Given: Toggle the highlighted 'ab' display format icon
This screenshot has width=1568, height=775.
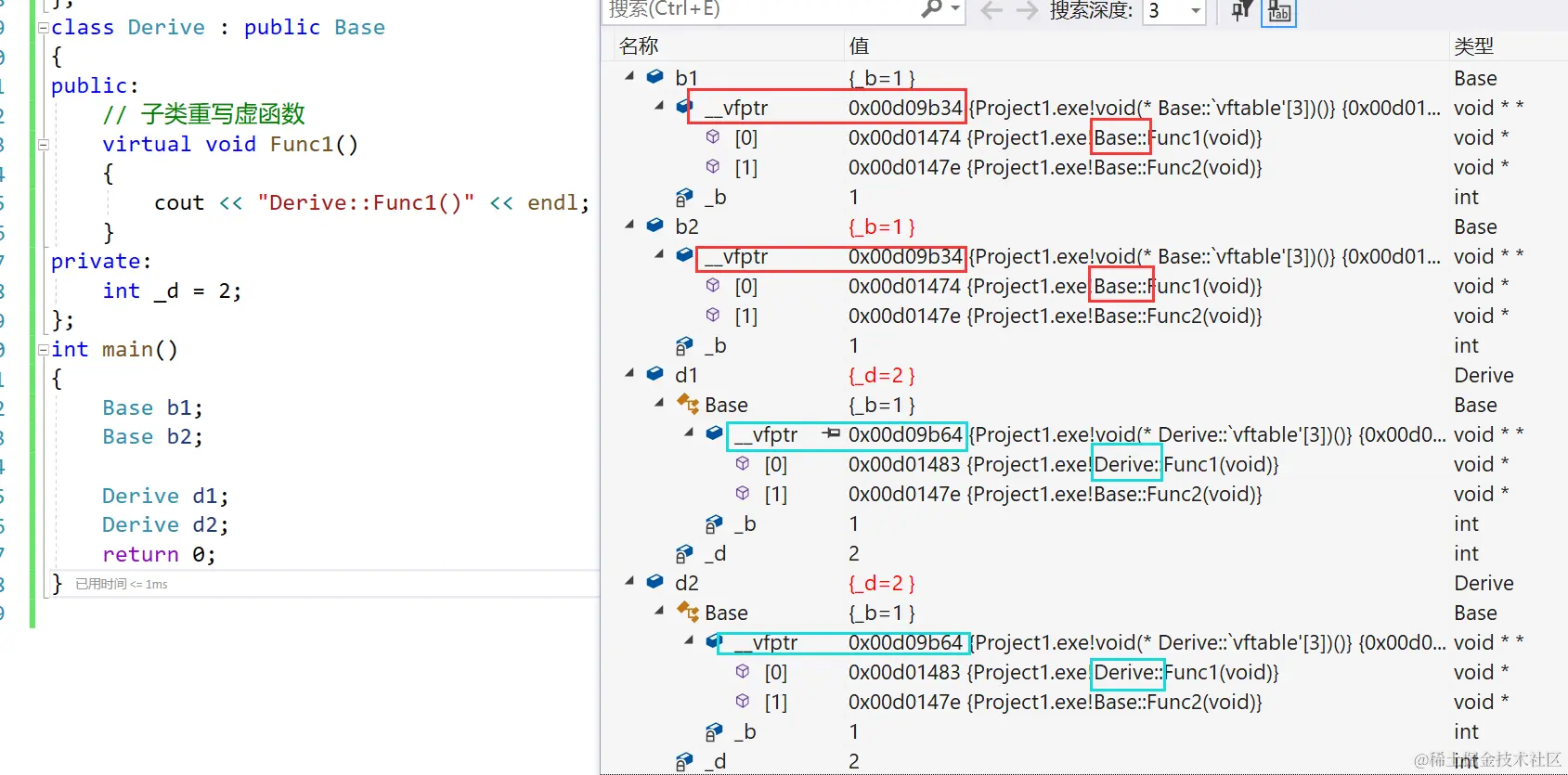Looking at the screenshot, I should (x=1279, y=11).
